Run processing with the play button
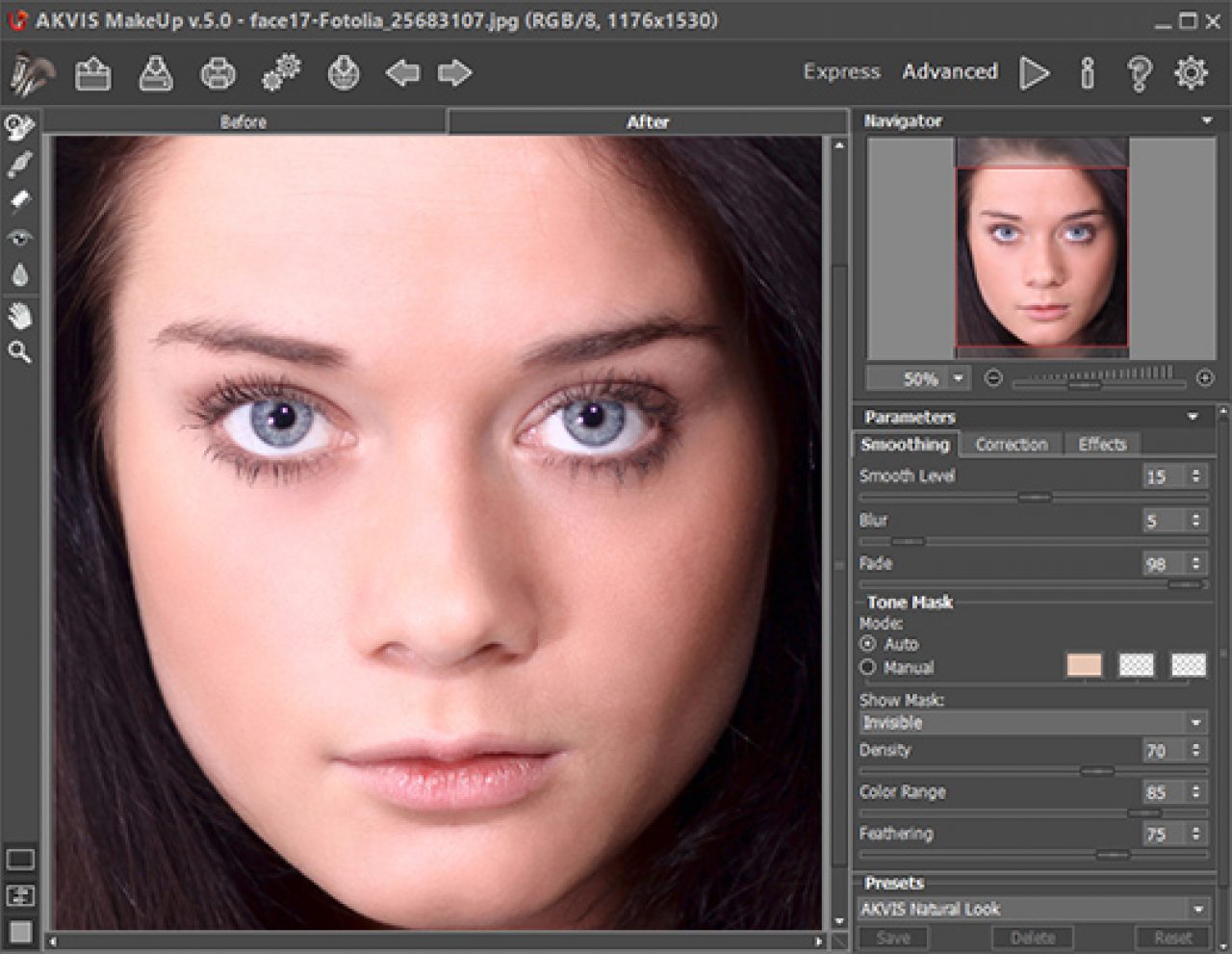Screen dimensions: 1232x954 point(1035,73)
